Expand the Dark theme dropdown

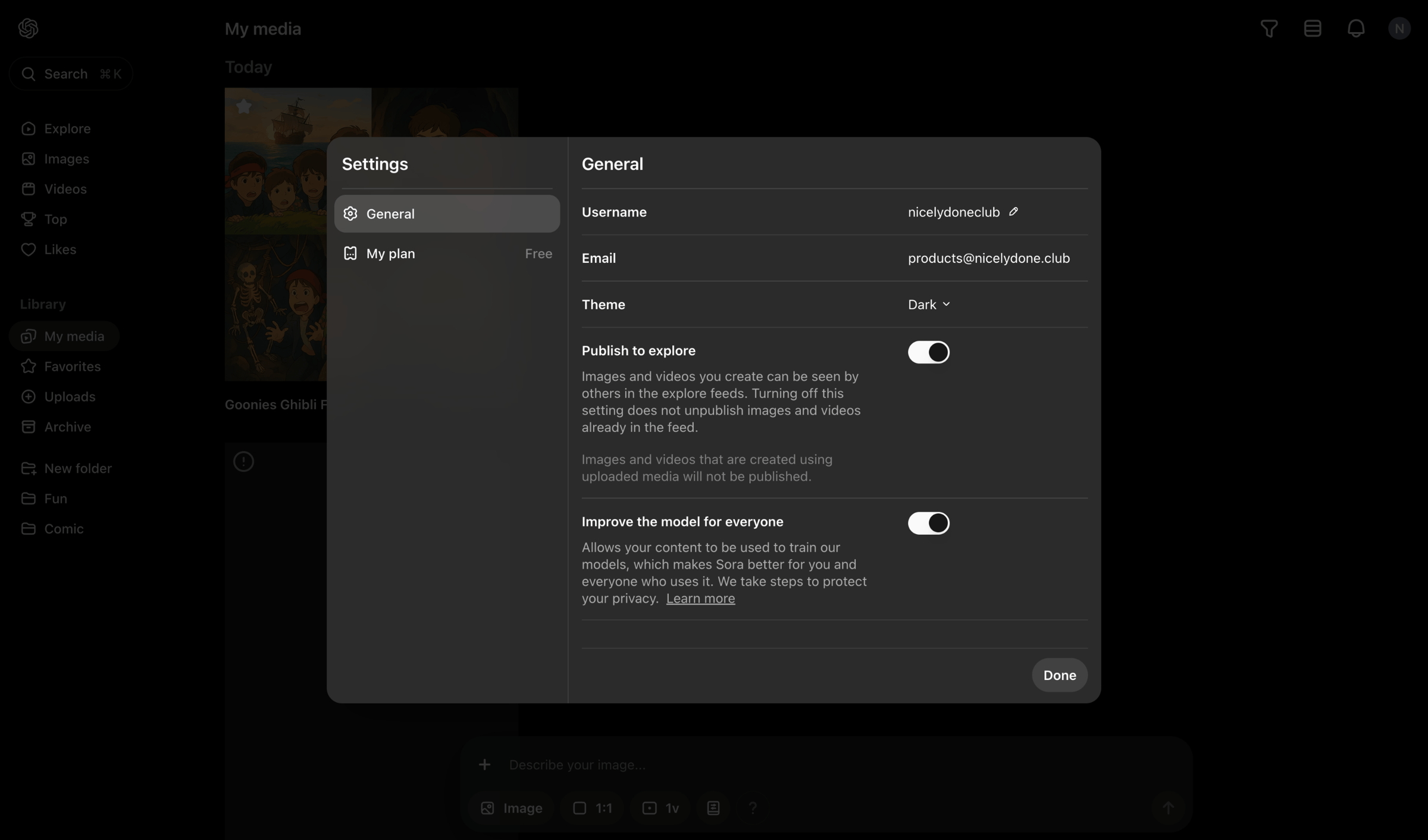[929, 305]
